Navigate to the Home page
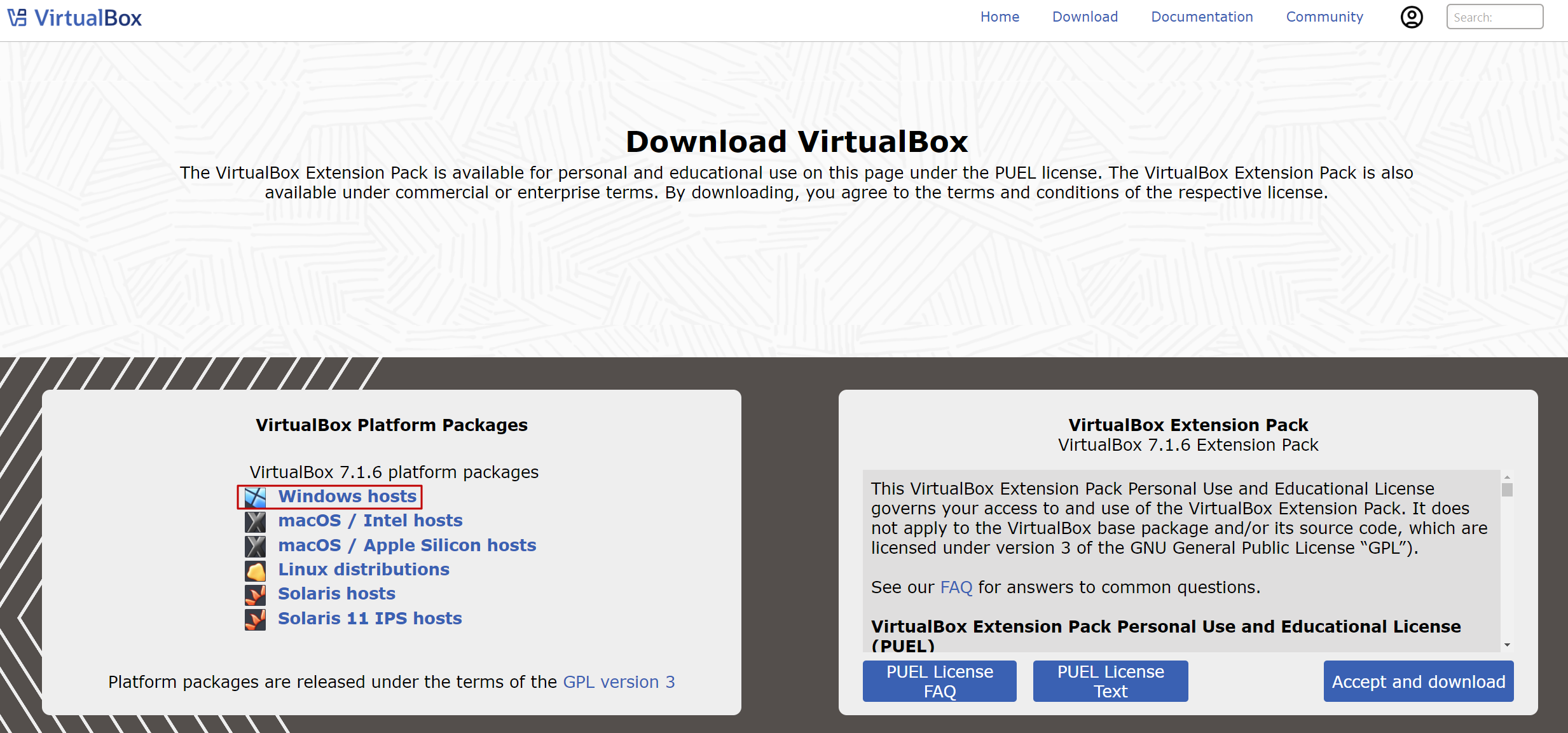 pos(1000,17)
